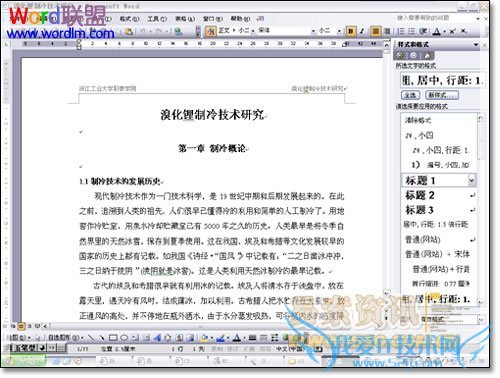The image size is (500, 378).
Task: Click the undo icon in the toolbar
Action: [x=142, y=31]
